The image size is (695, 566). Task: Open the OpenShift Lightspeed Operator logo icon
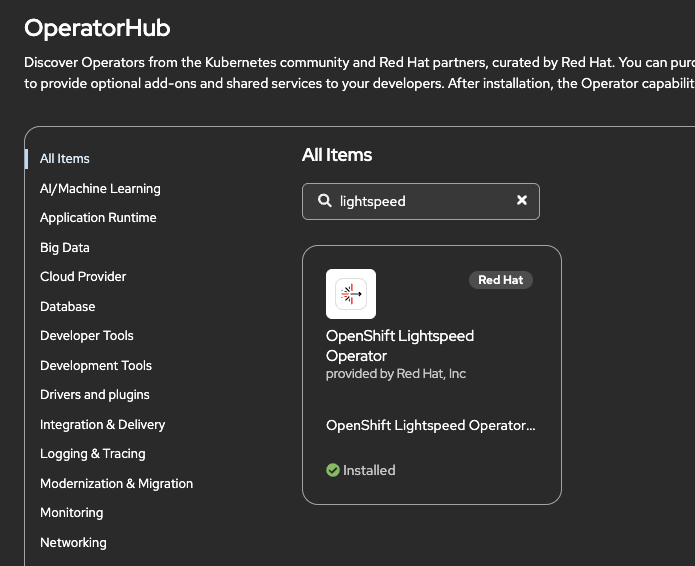click(351, 294)
